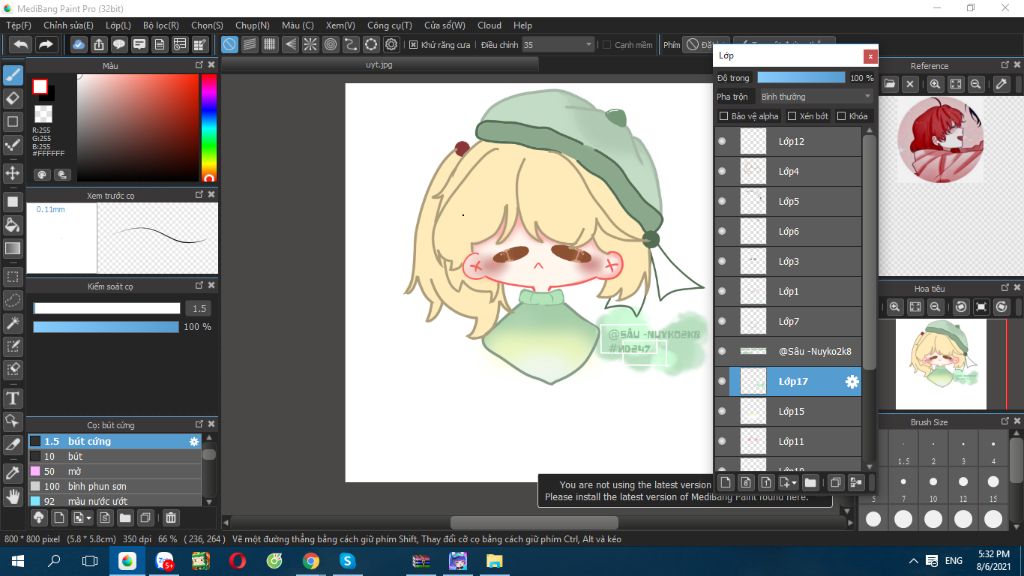Viewport: 1024px width, 576px height.
Task: Open Pha trộn blend mode dropdown
Action: (x=816, y=97)
